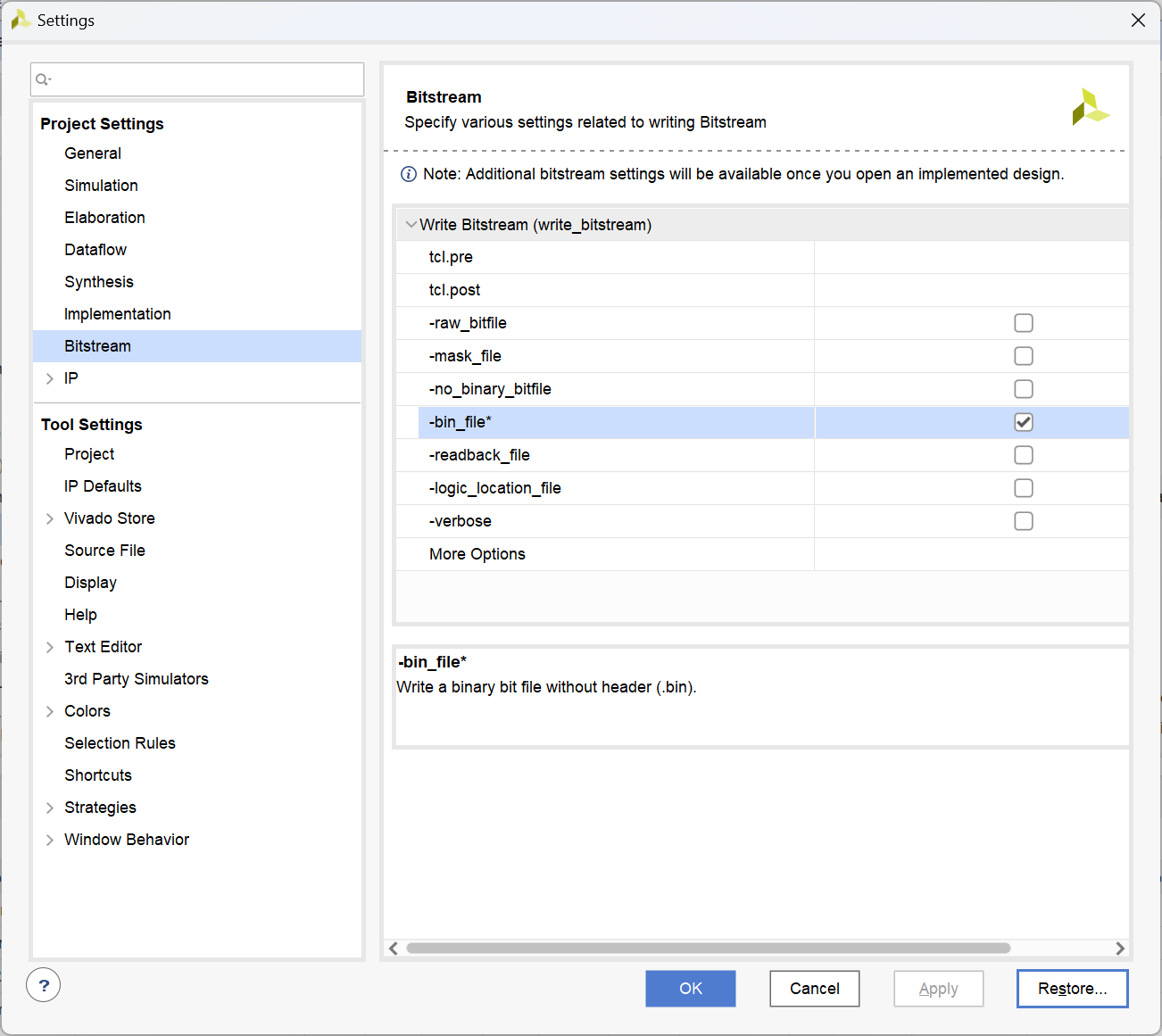This screenshot has width=1162, height=1036.
Task: Open help with the question mark button
Action: (x=44, y=985)
